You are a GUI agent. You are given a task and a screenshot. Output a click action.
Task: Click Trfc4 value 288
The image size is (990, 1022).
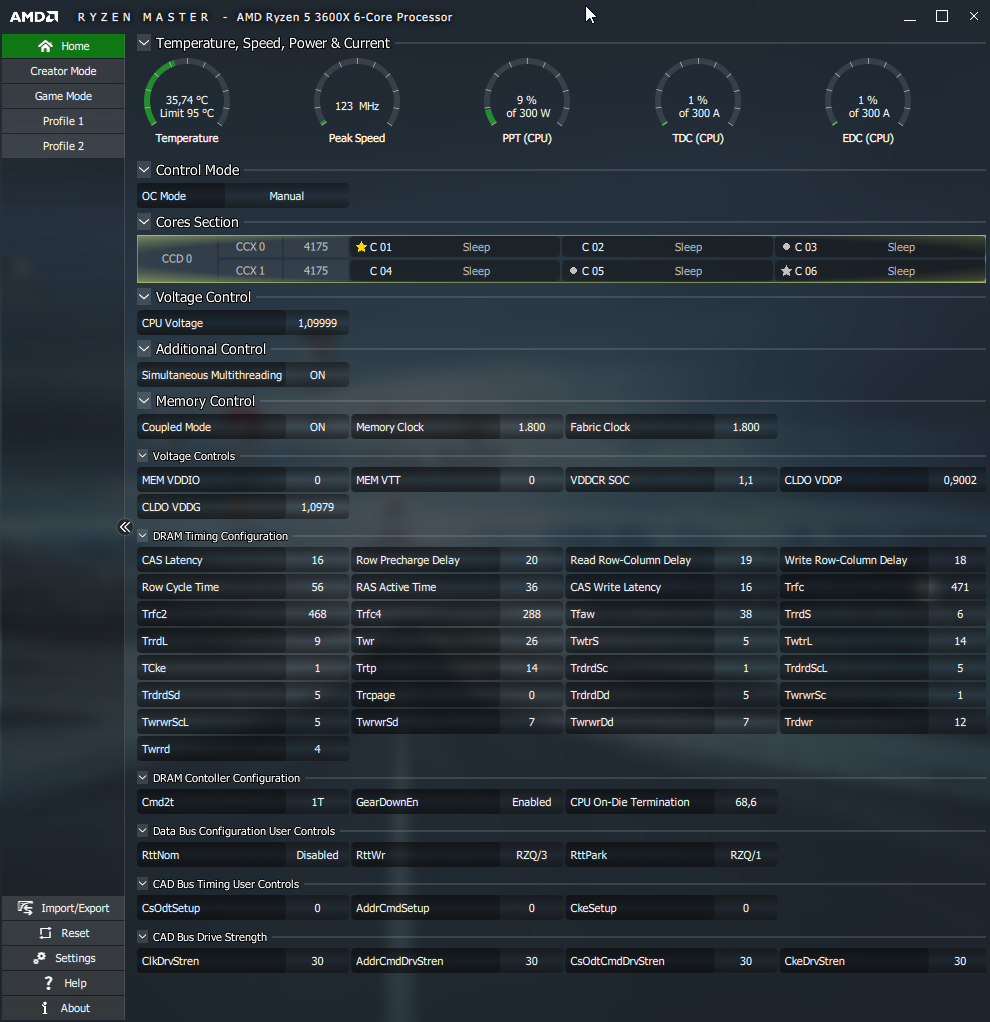click(x=531, y=614)
